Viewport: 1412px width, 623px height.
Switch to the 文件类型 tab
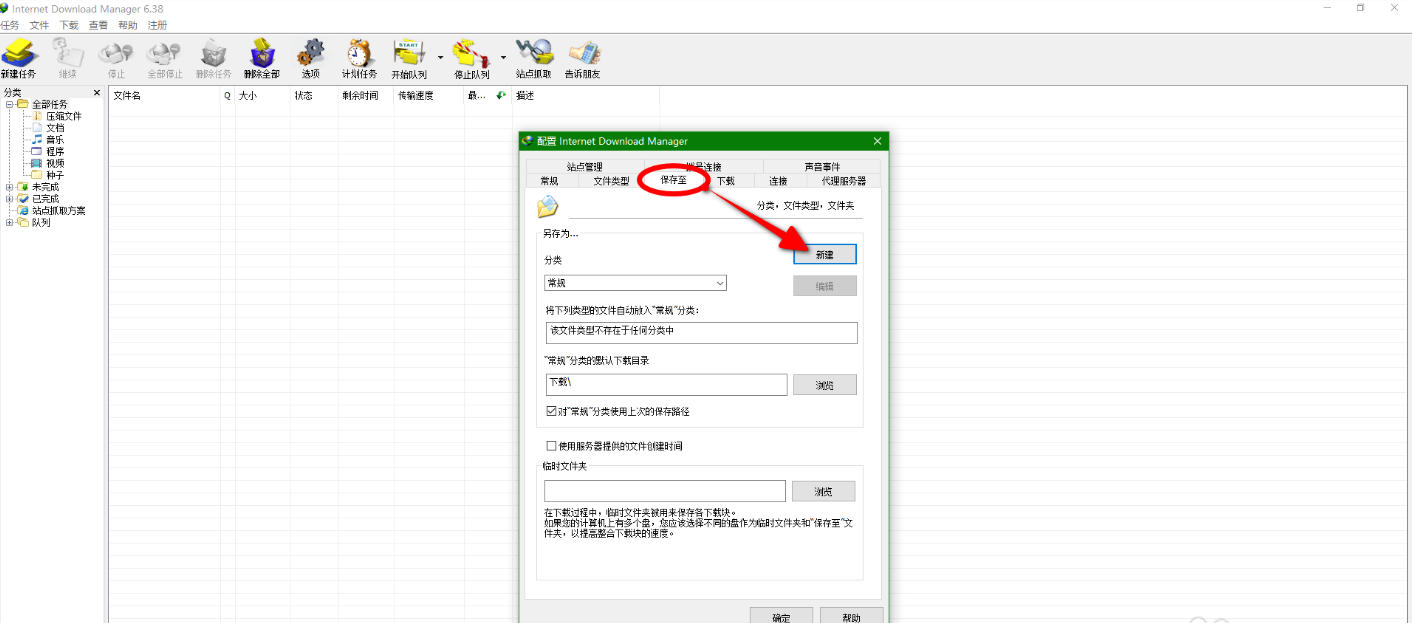[611, 181]
